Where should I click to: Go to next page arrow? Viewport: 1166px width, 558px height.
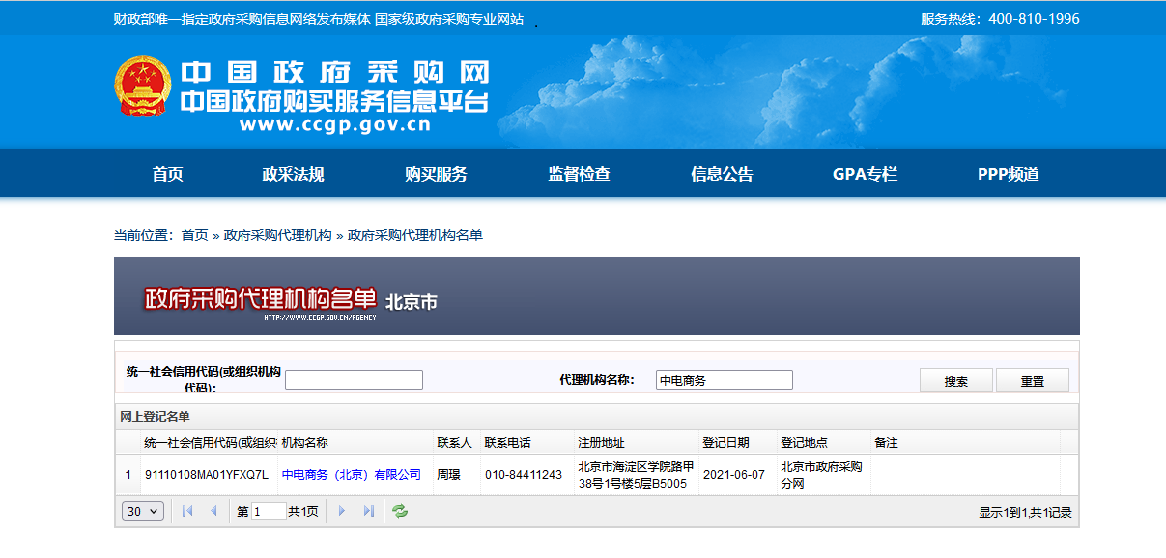[x=342, y=511]
